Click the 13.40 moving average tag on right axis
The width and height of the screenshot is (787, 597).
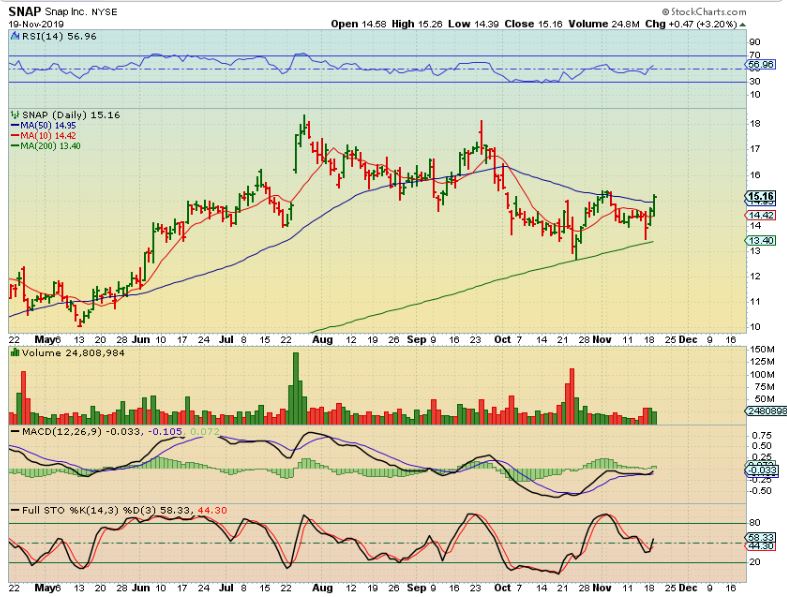(761, 241)
